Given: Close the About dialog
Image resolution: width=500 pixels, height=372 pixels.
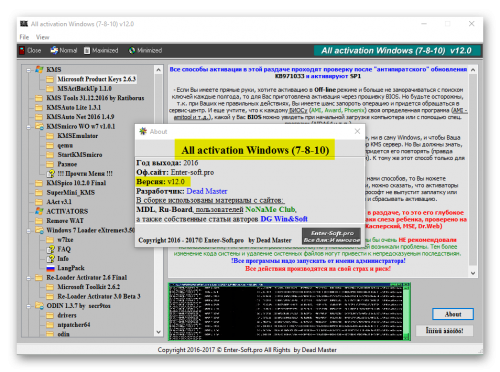Looking at the screenshot, I should [357, 131].
